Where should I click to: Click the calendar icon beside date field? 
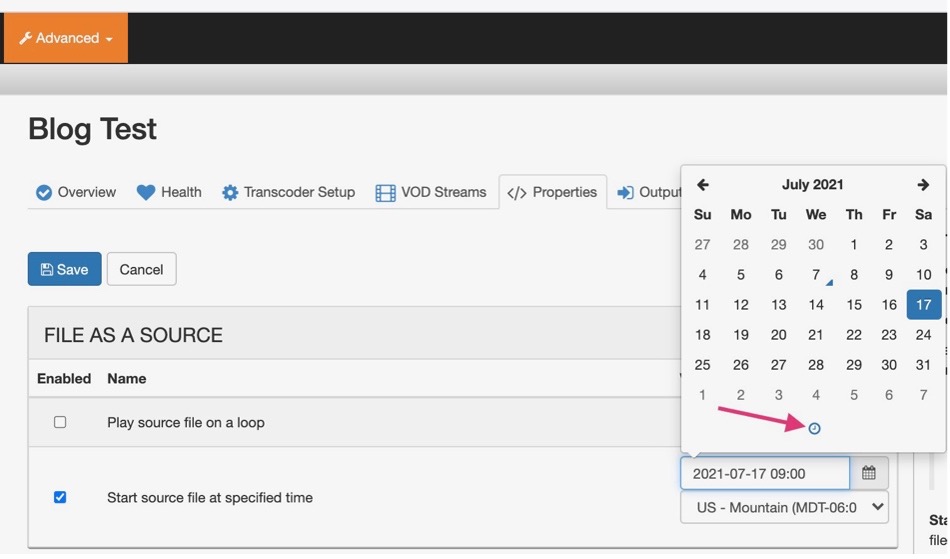(x=869, y=473)
